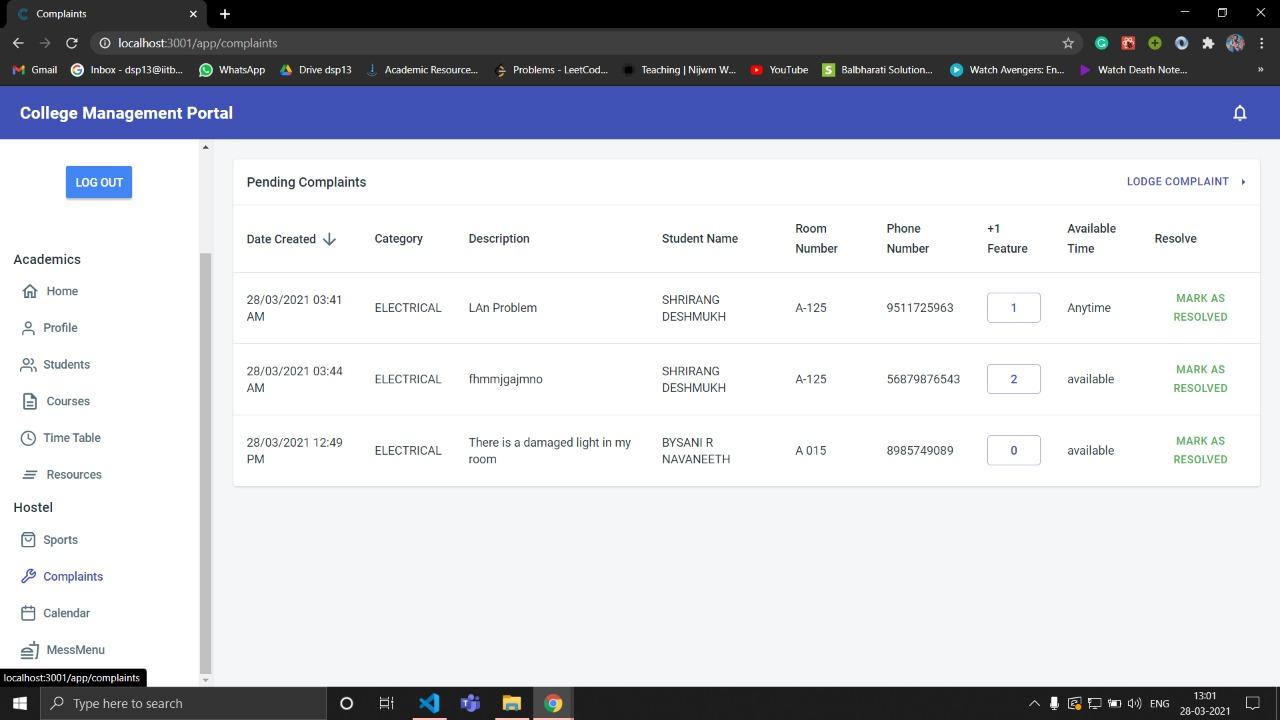Click the Sports bag icon
1280x720 pixels.
(x=28, y=540)
